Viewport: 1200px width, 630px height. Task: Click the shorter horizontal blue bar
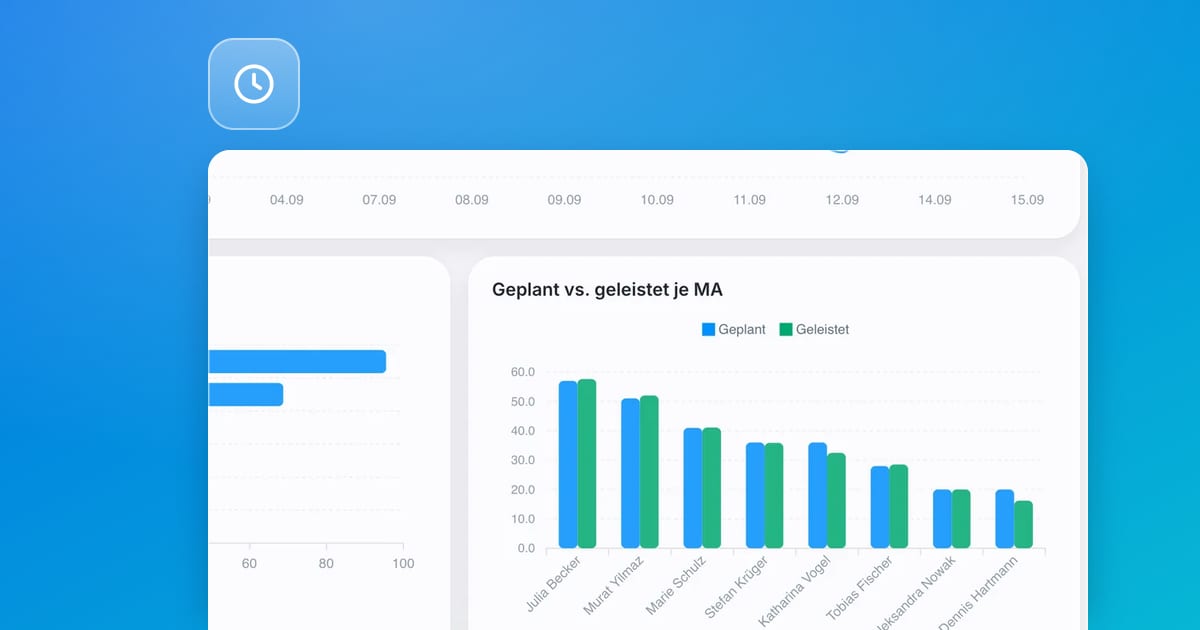coord(246,394)
